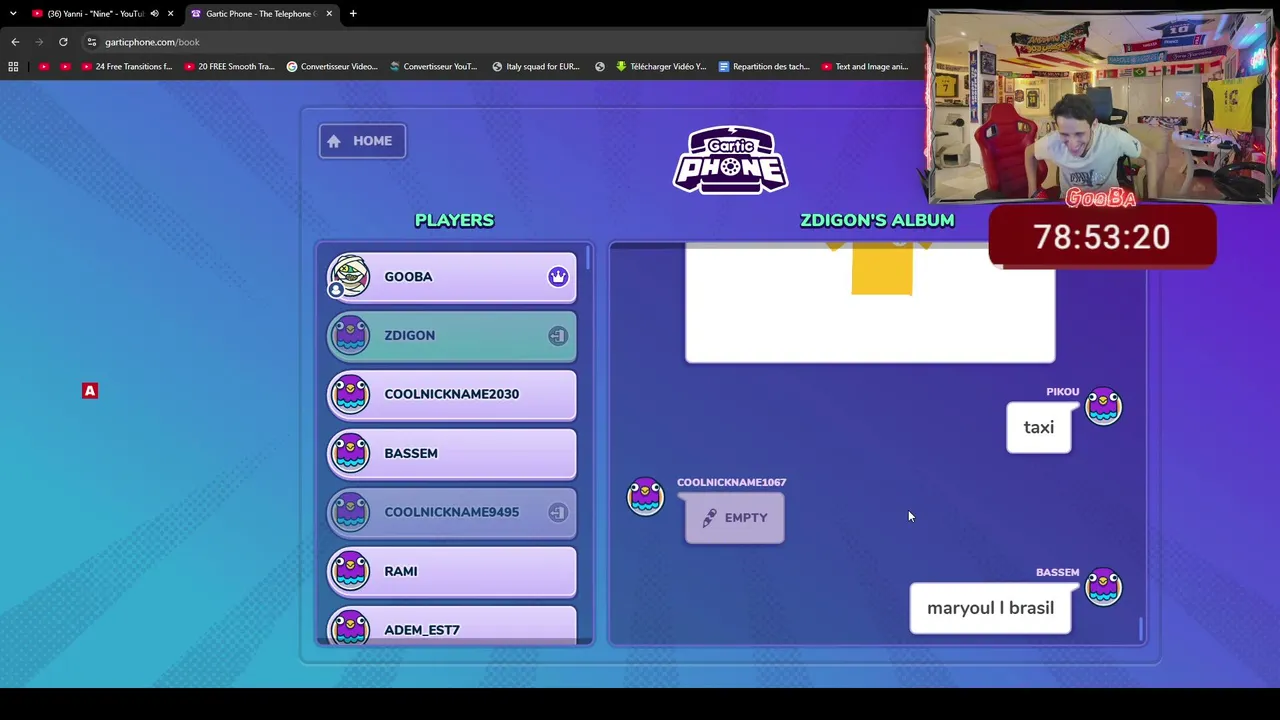Open the 'Convertisseur Video' bookmark
This screenshot has height=720, width=1280.
pyautogui.click(x=332, y=67)
